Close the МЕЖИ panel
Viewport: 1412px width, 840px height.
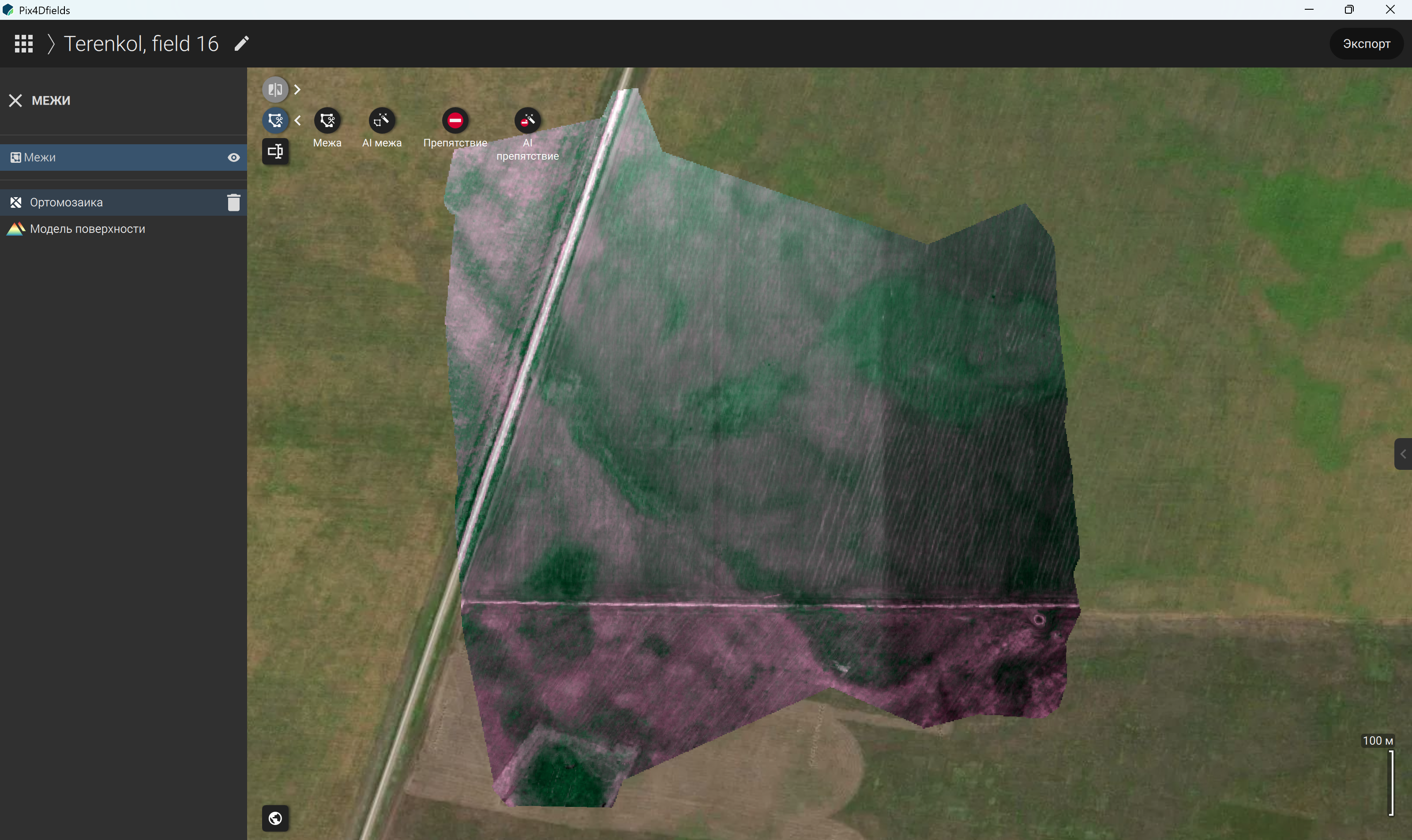tap(15, 101)
